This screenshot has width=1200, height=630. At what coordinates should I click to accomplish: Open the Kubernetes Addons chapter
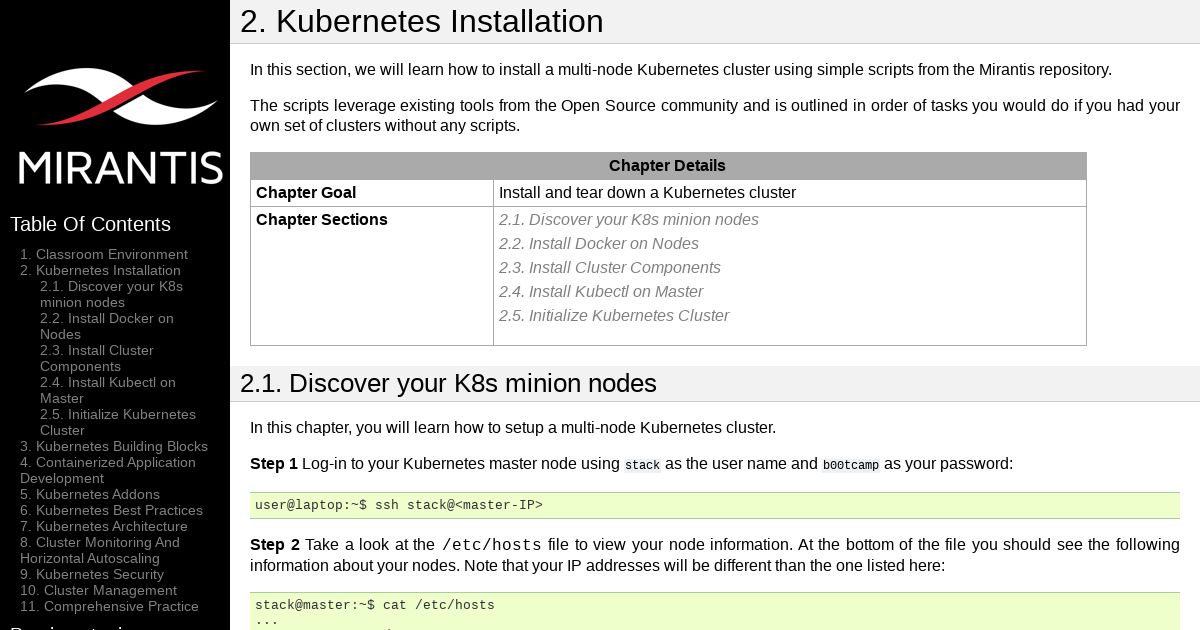(97, 494)
